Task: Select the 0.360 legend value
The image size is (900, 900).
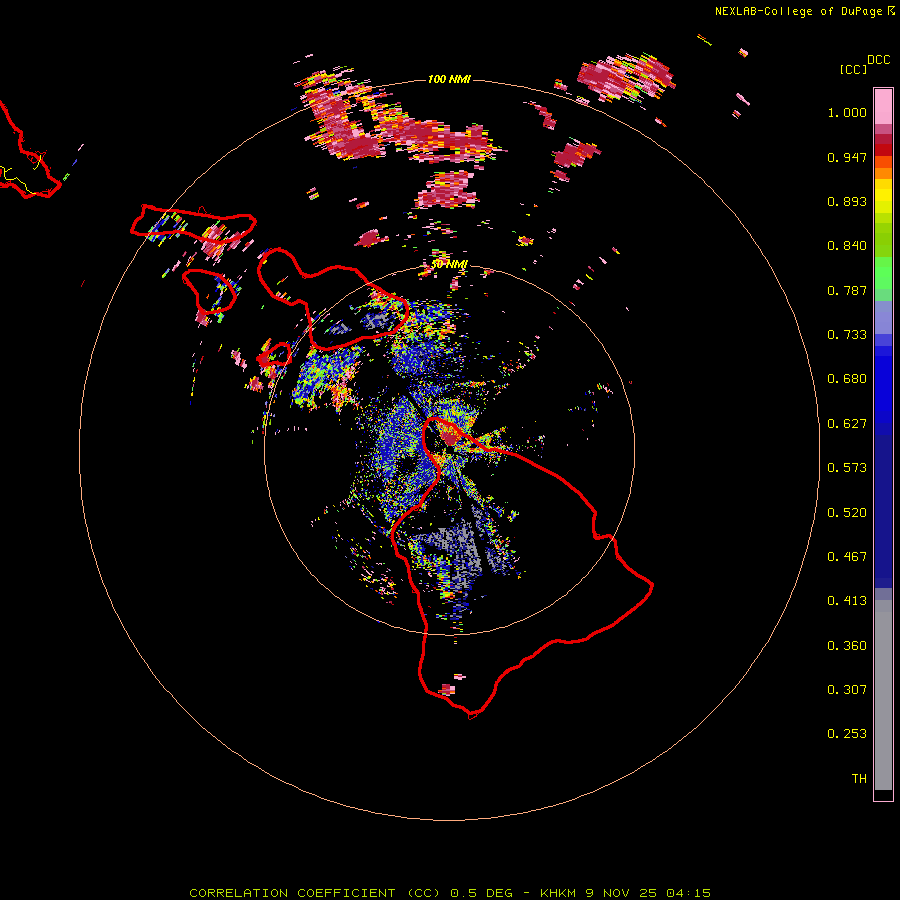Action: point(847,646)
